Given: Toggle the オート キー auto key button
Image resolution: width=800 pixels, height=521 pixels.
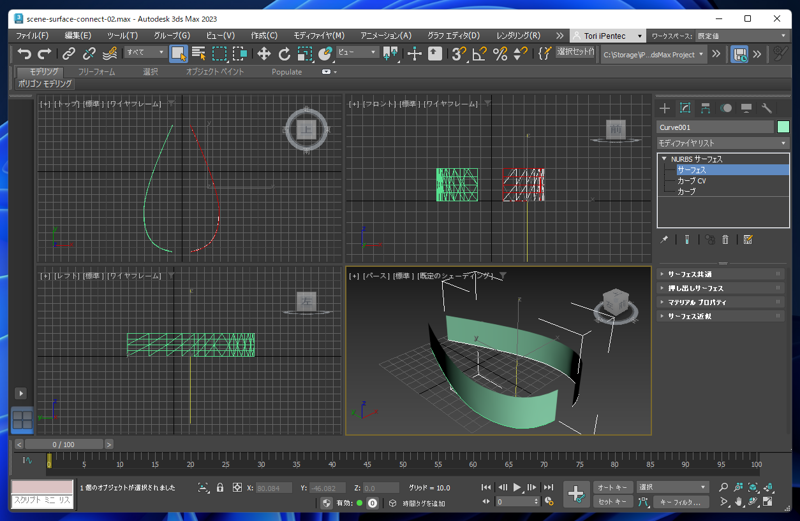Looking at the screenshot, I should click(613, 488).
